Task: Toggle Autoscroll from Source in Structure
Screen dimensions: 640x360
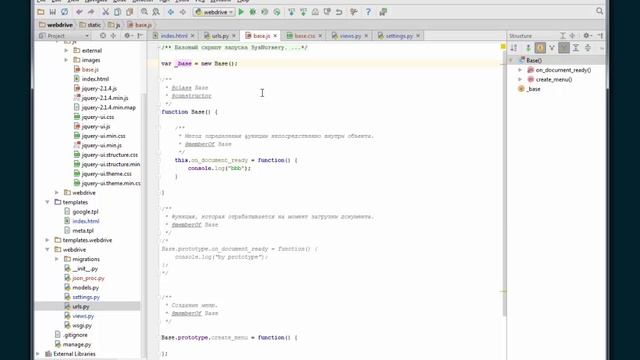Action: click(588, 48)
